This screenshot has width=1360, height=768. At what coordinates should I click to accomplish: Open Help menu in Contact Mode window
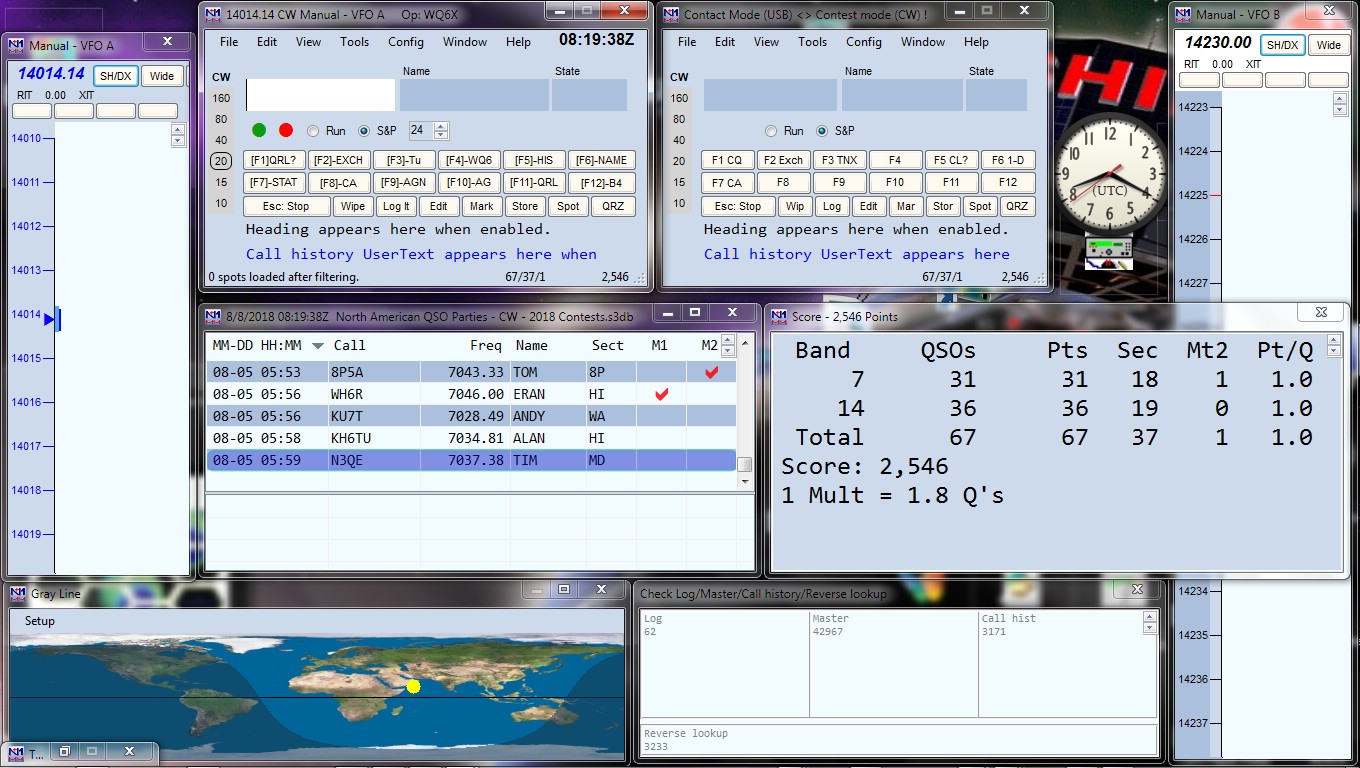click(976, 42)
